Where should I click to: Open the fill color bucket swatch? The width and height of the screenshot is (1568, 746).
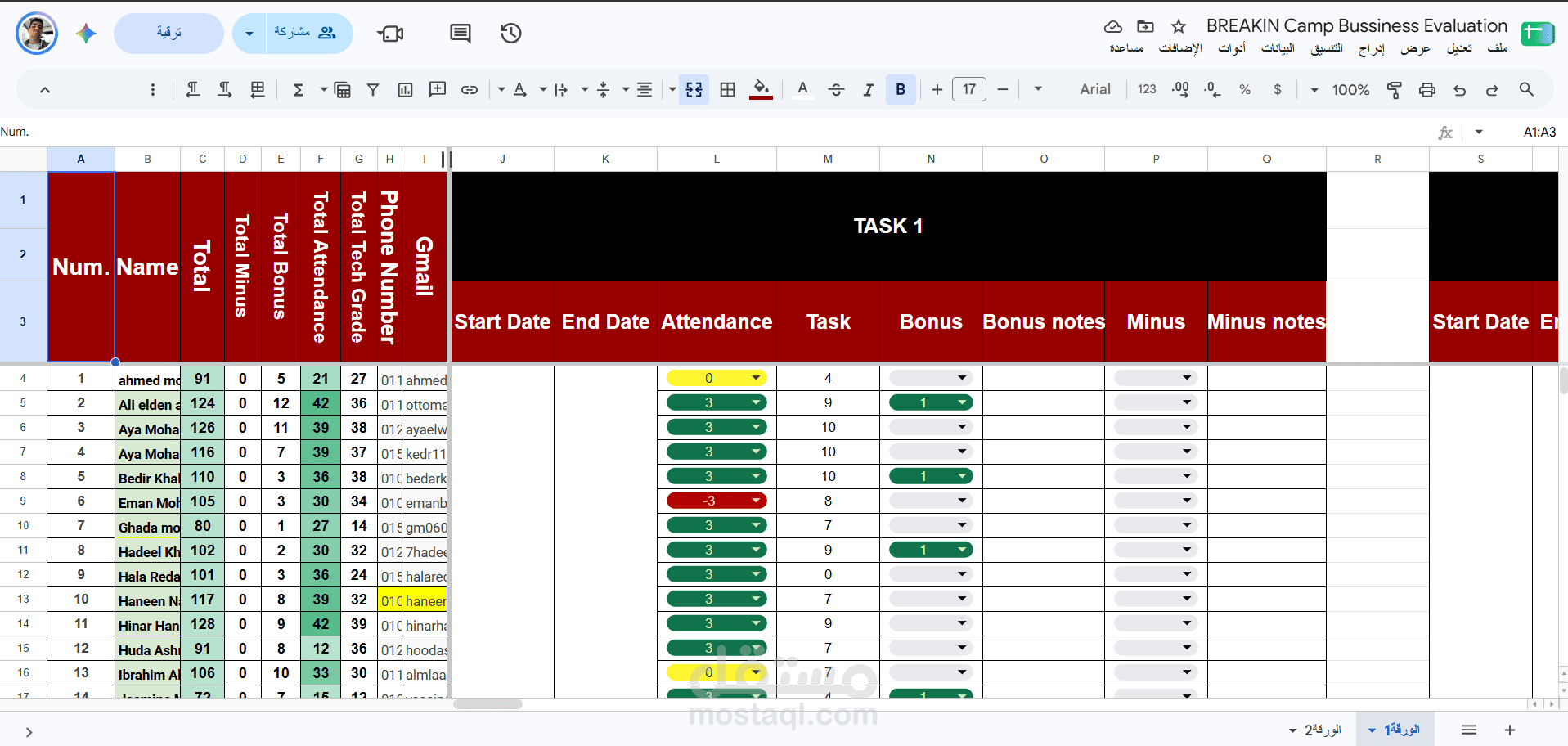tap(761, 89)
